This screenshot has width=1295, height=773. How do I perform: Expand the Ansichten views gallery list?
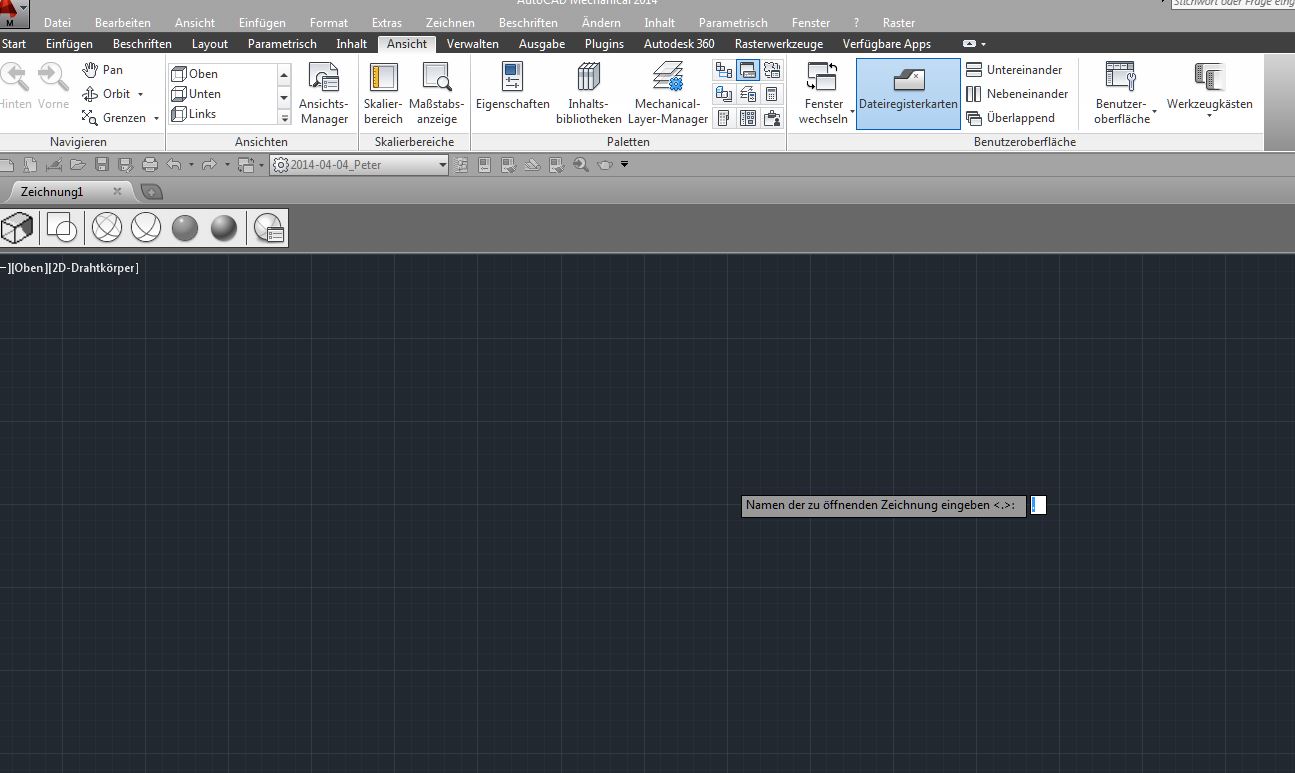284,118
